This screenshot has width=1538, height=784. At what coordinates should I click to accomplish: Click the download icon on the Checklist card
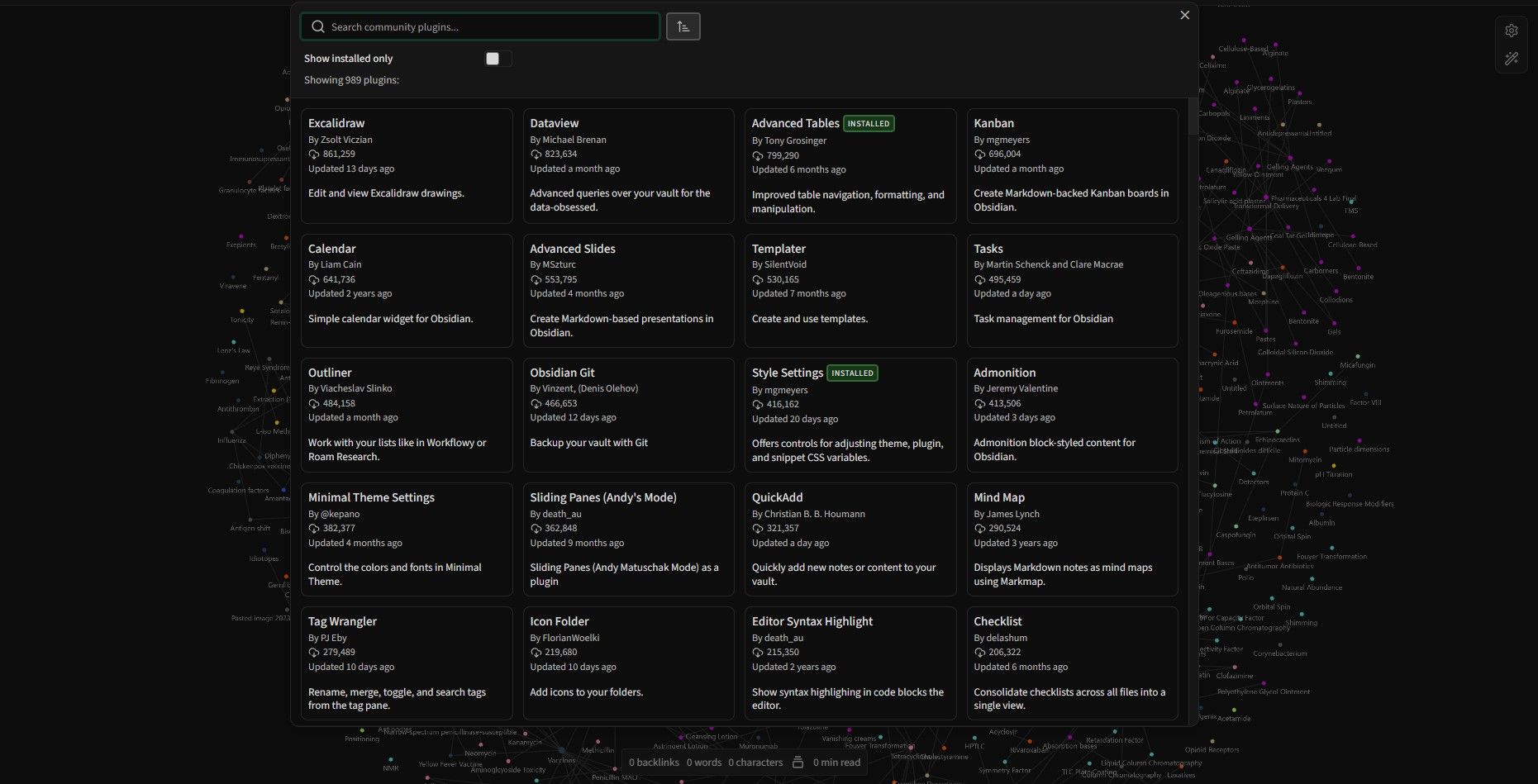click(979, 652)
